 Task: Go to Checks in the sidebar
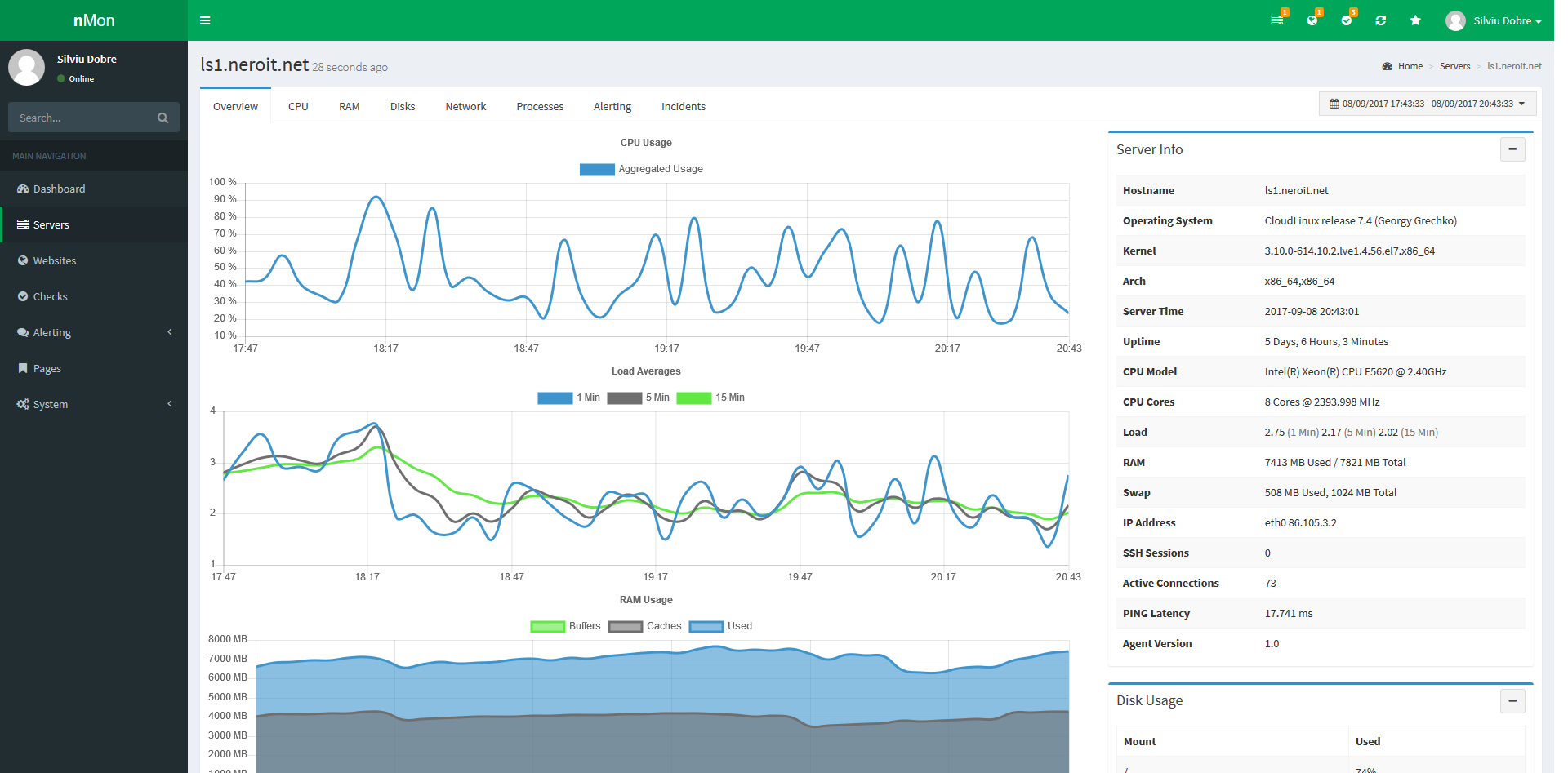tap(49, 296)
